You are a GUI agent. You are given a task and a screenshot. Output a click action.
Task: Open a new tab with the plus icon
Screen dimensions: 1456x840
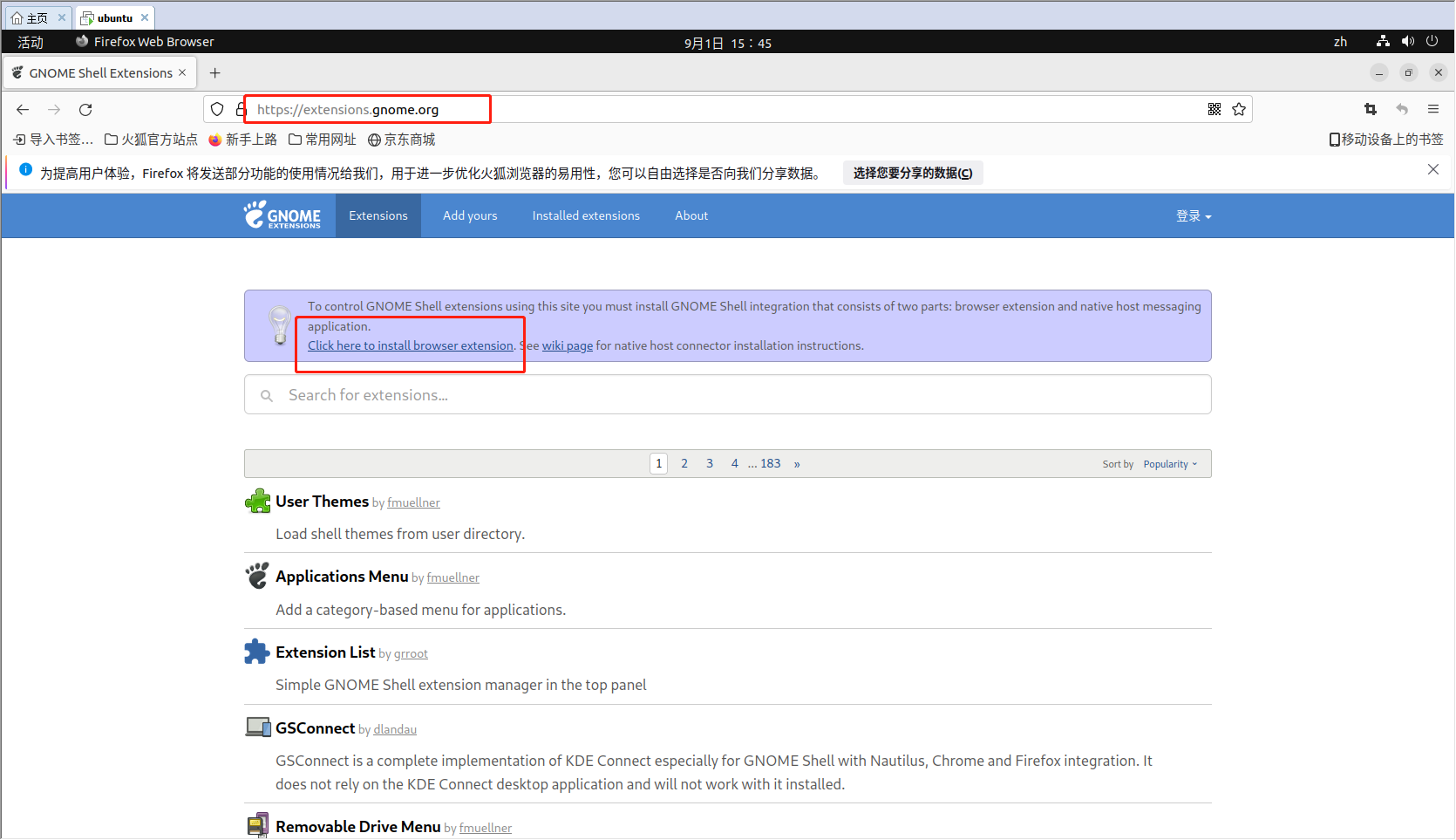215,72
